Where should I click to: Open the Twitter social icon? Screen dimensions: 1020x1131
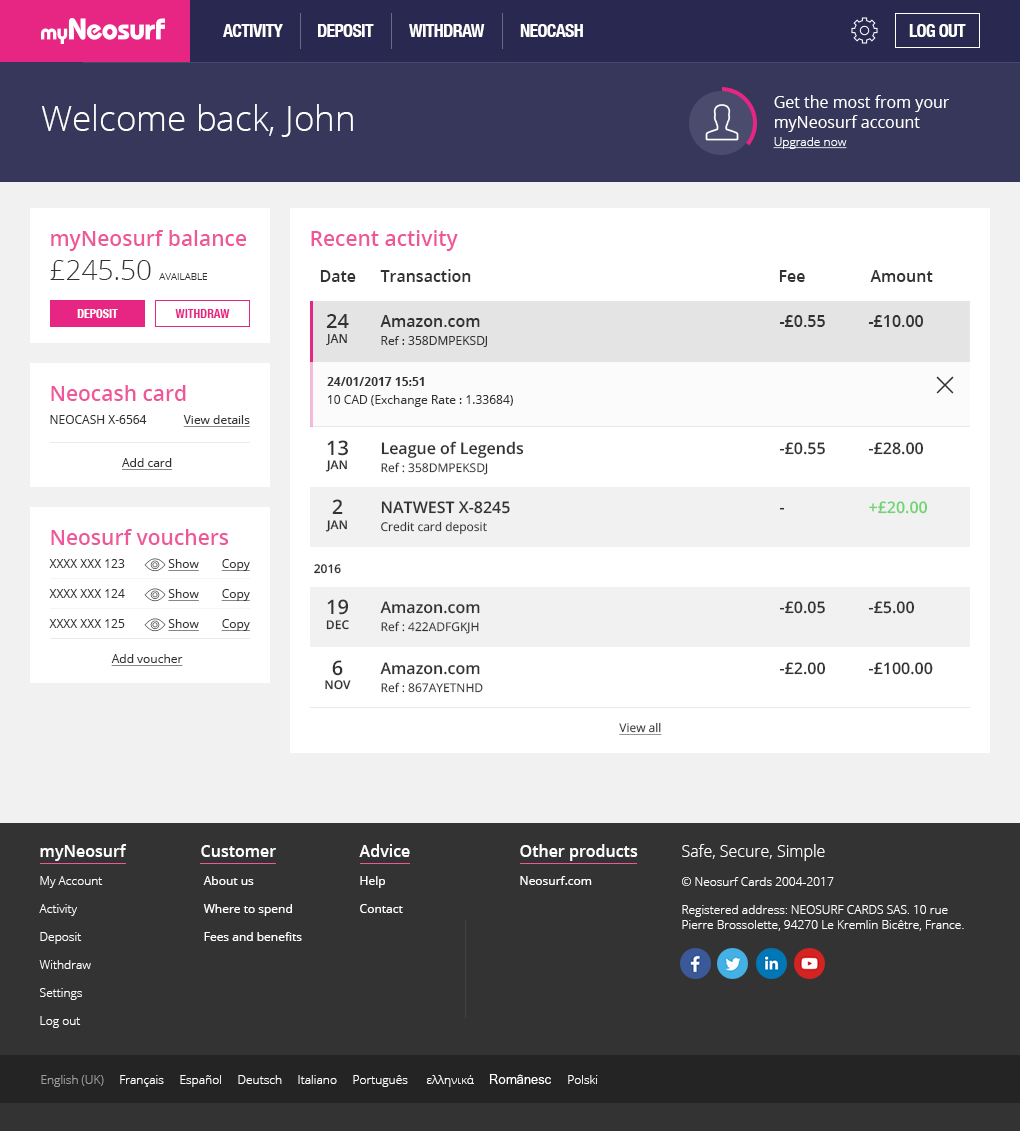732,964
